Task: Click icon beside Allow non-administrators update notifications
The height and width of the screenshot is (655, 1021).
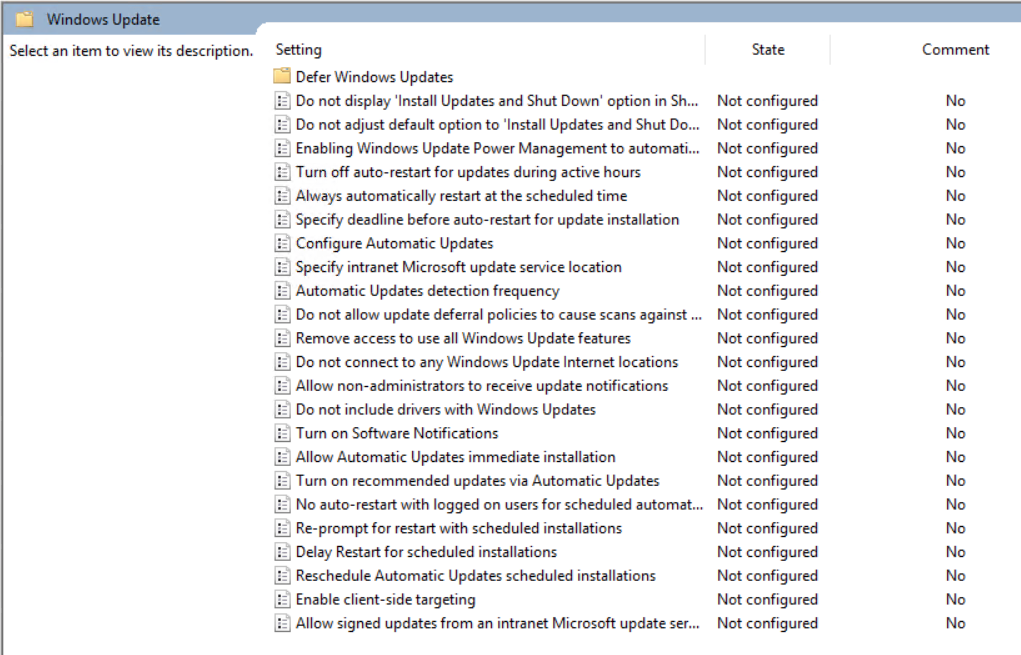Action: pos(282,386)
